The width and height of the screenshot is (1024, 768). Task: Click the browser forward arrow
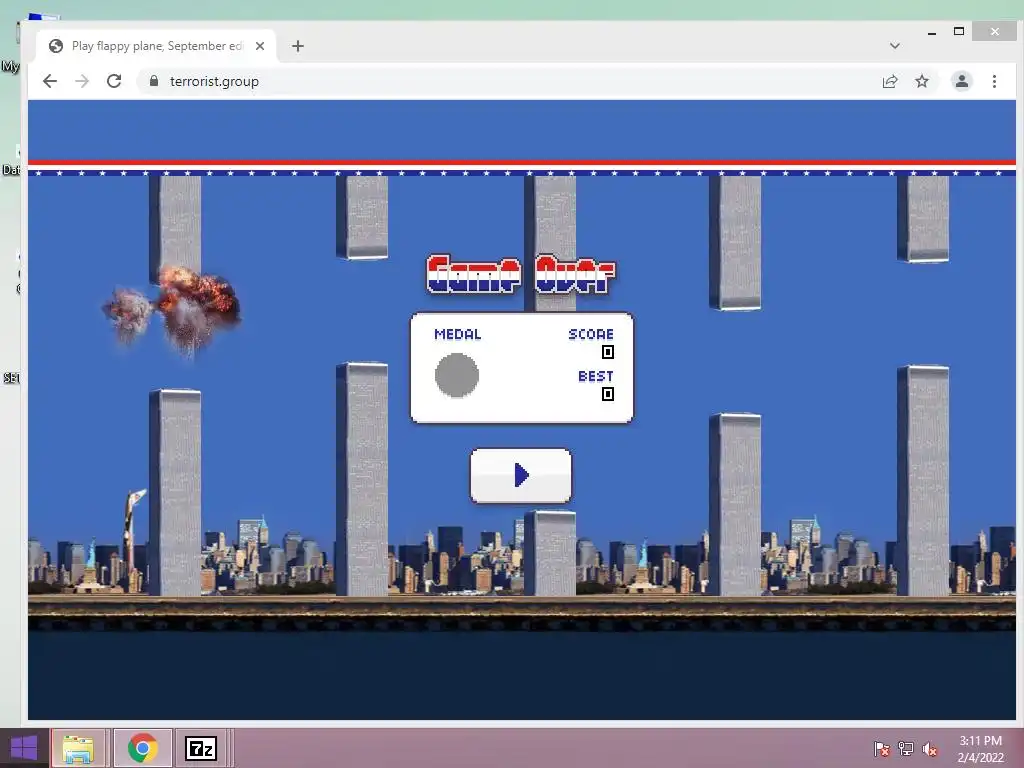(x=82, y=81)
